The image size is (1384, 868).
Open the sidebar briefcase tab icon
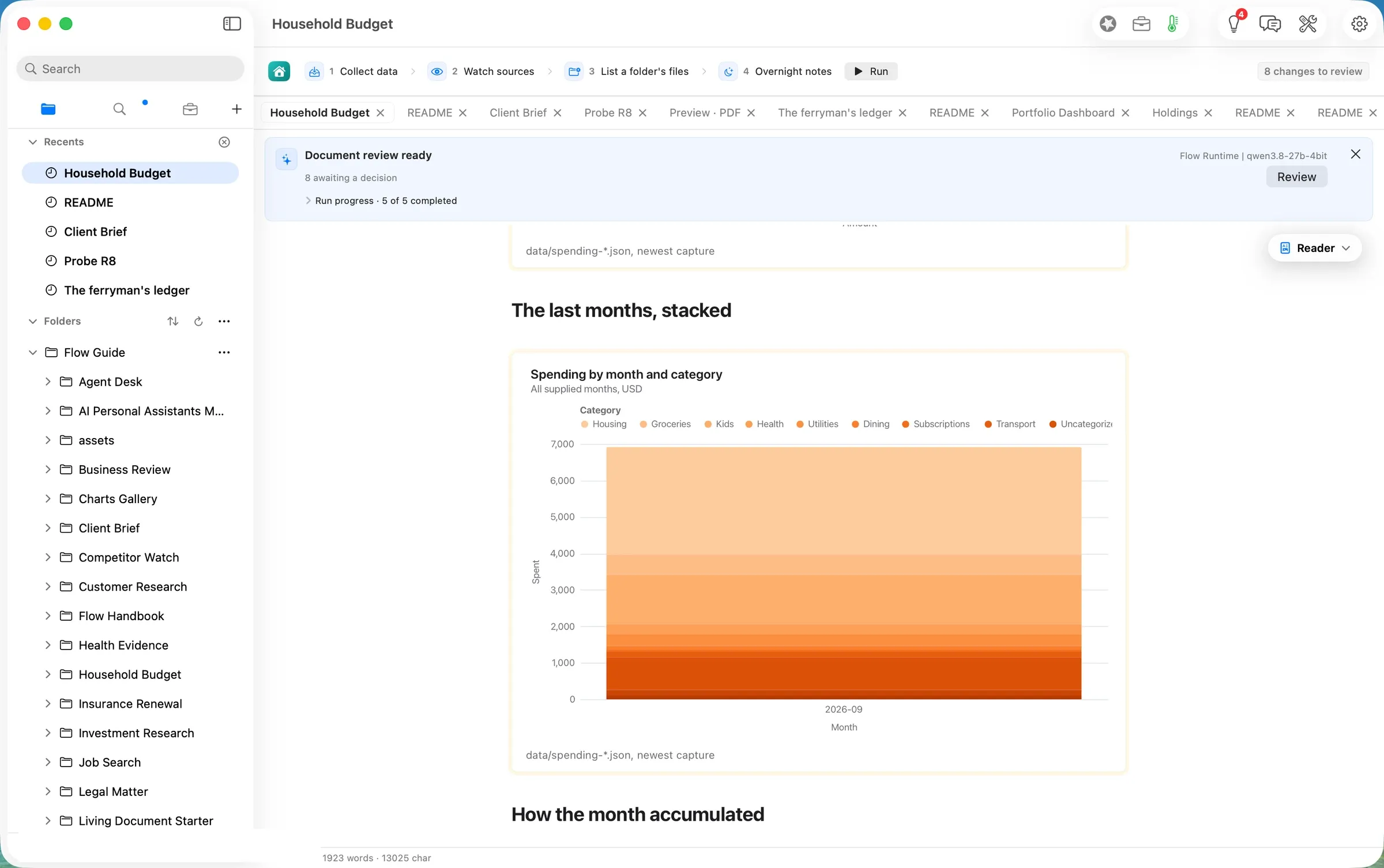pos(190,109)
